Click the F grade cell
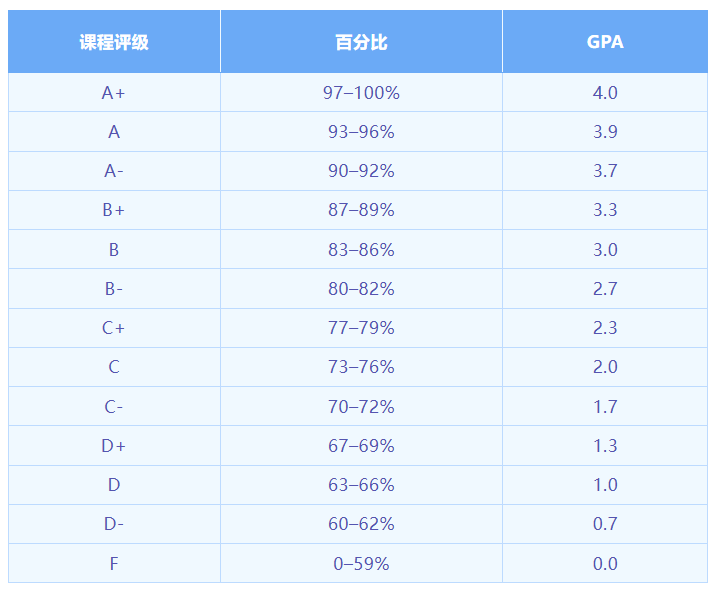715x592 pixels. click(x=114, y=564)
